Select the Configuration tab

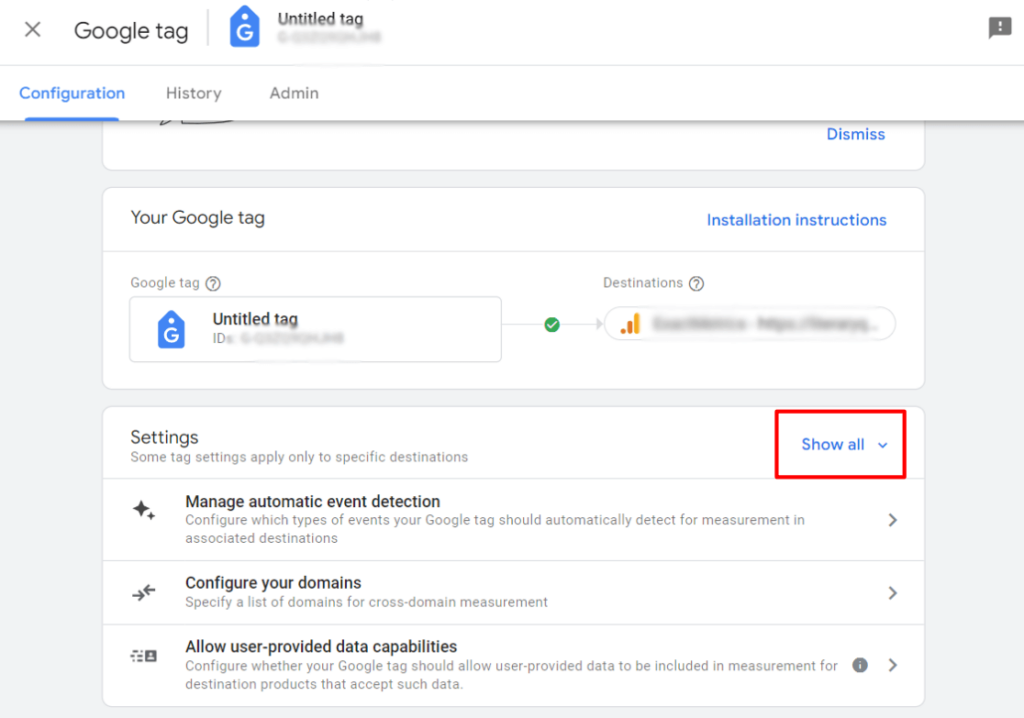coord(71,93)
